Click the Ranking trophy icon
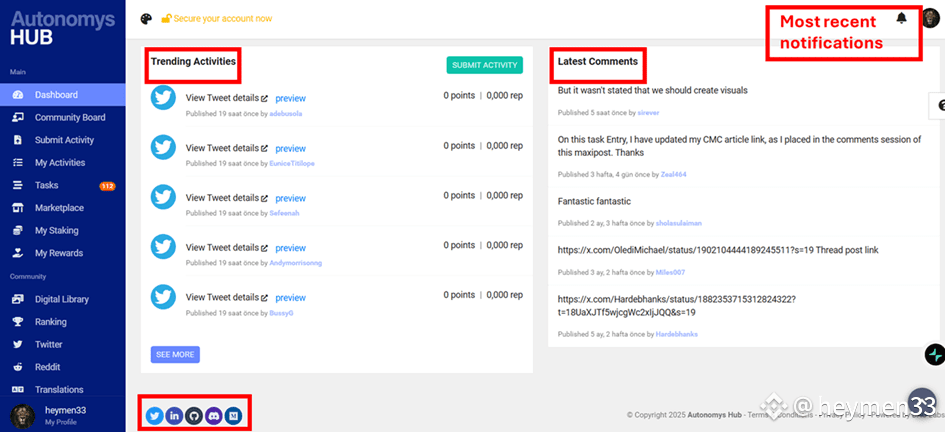The height and width of the screenshot is (432, 945). (x=17, y=322)
